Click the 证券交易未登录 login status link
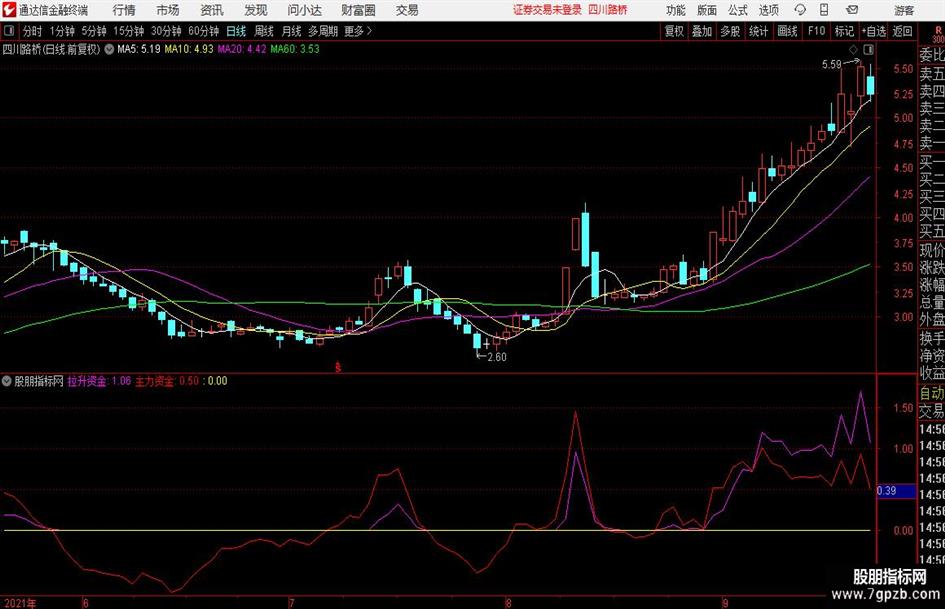 coord(547,10)
